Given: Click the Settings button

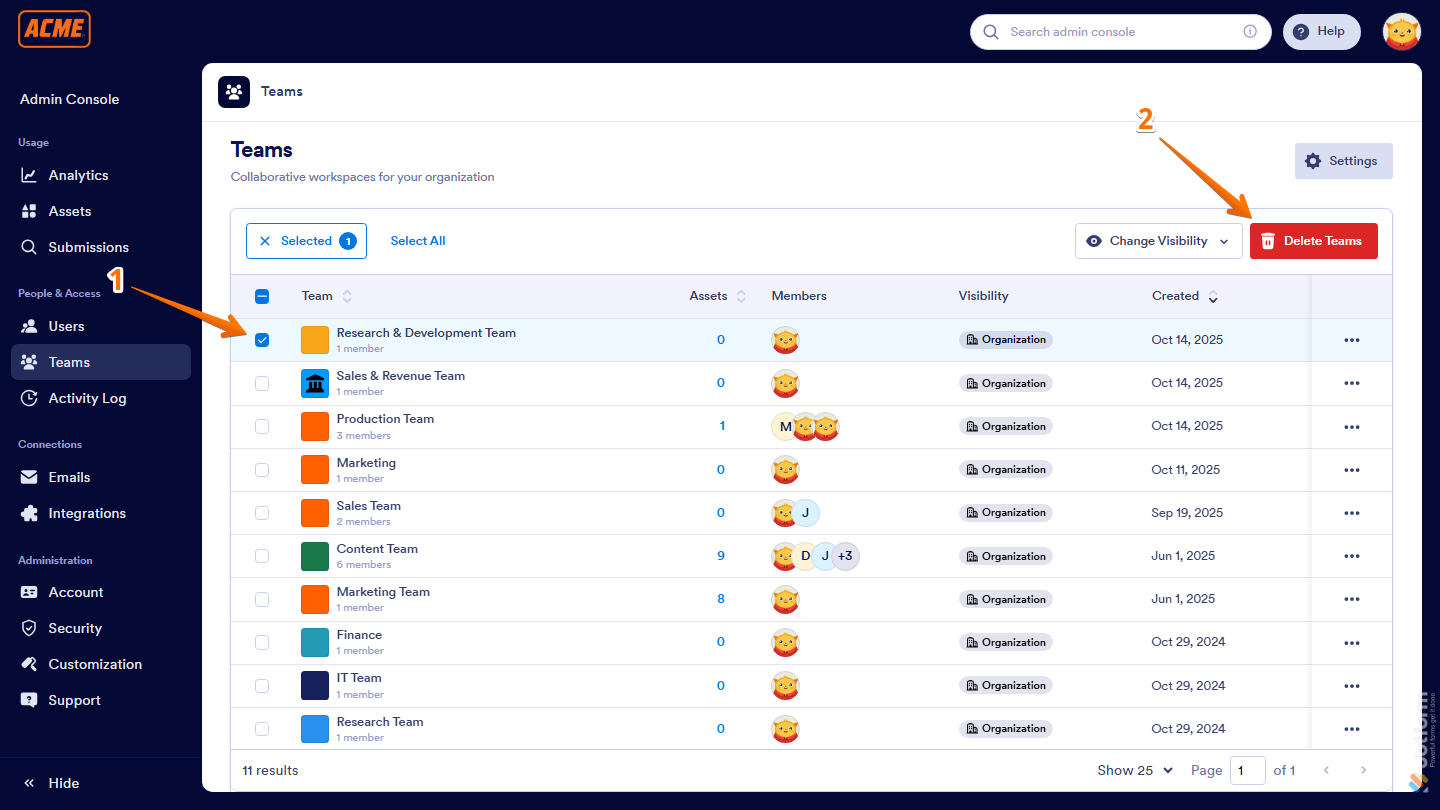Looking at the screenshot, I should click(1344, 161).
